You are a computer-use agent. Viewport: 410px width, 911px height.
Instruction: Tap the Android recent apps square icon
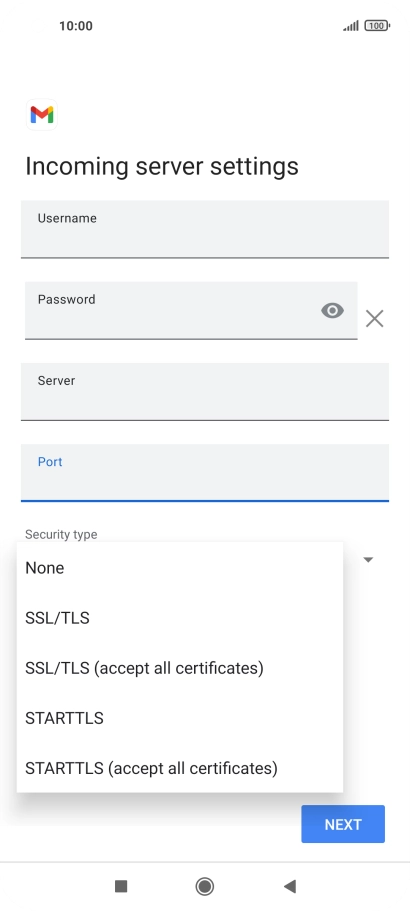121,886
